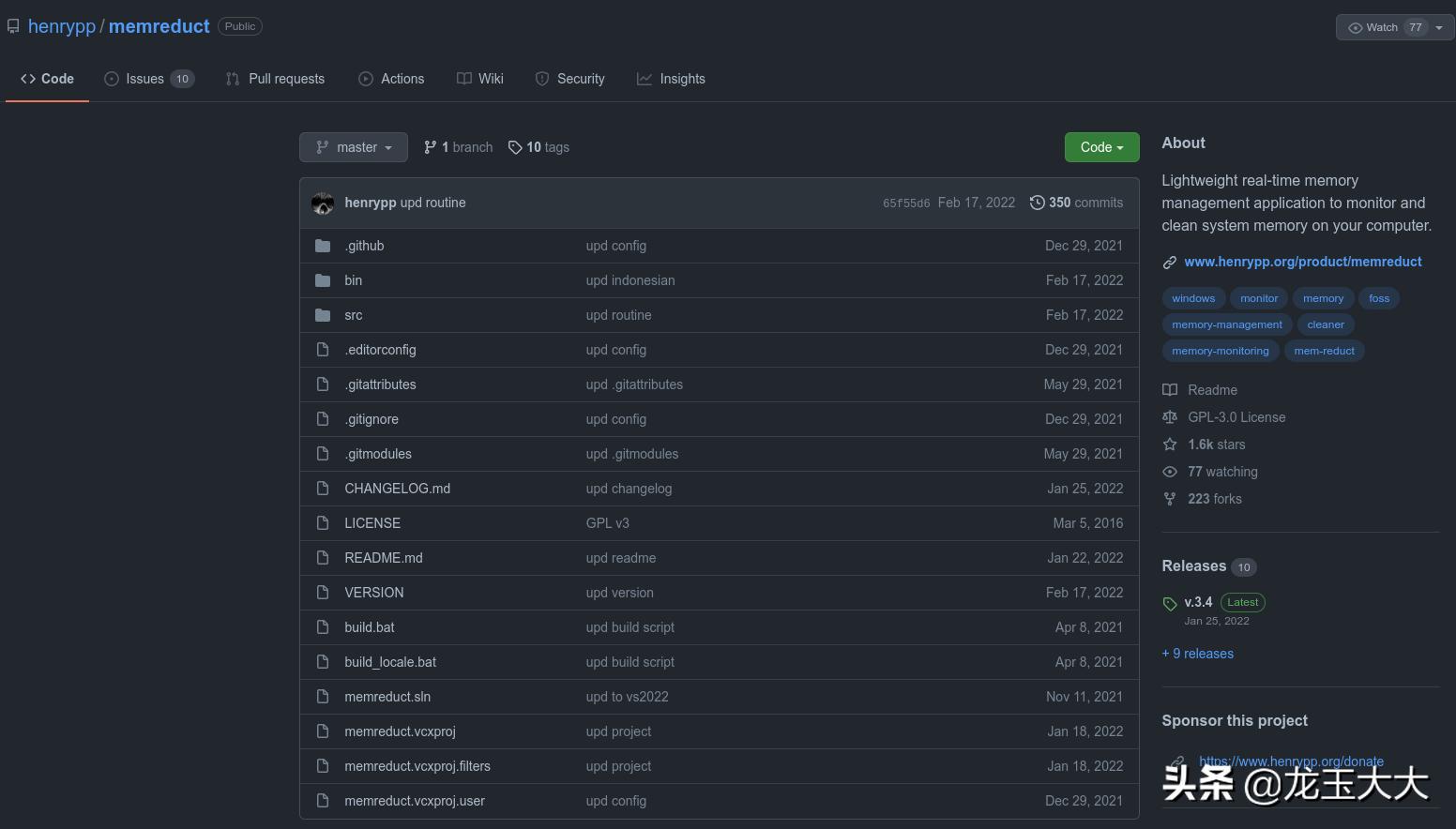Click the commit history clock icon
This screenshot has height=829, width=1456.
pyautogui.click(x=1037, y=203)
